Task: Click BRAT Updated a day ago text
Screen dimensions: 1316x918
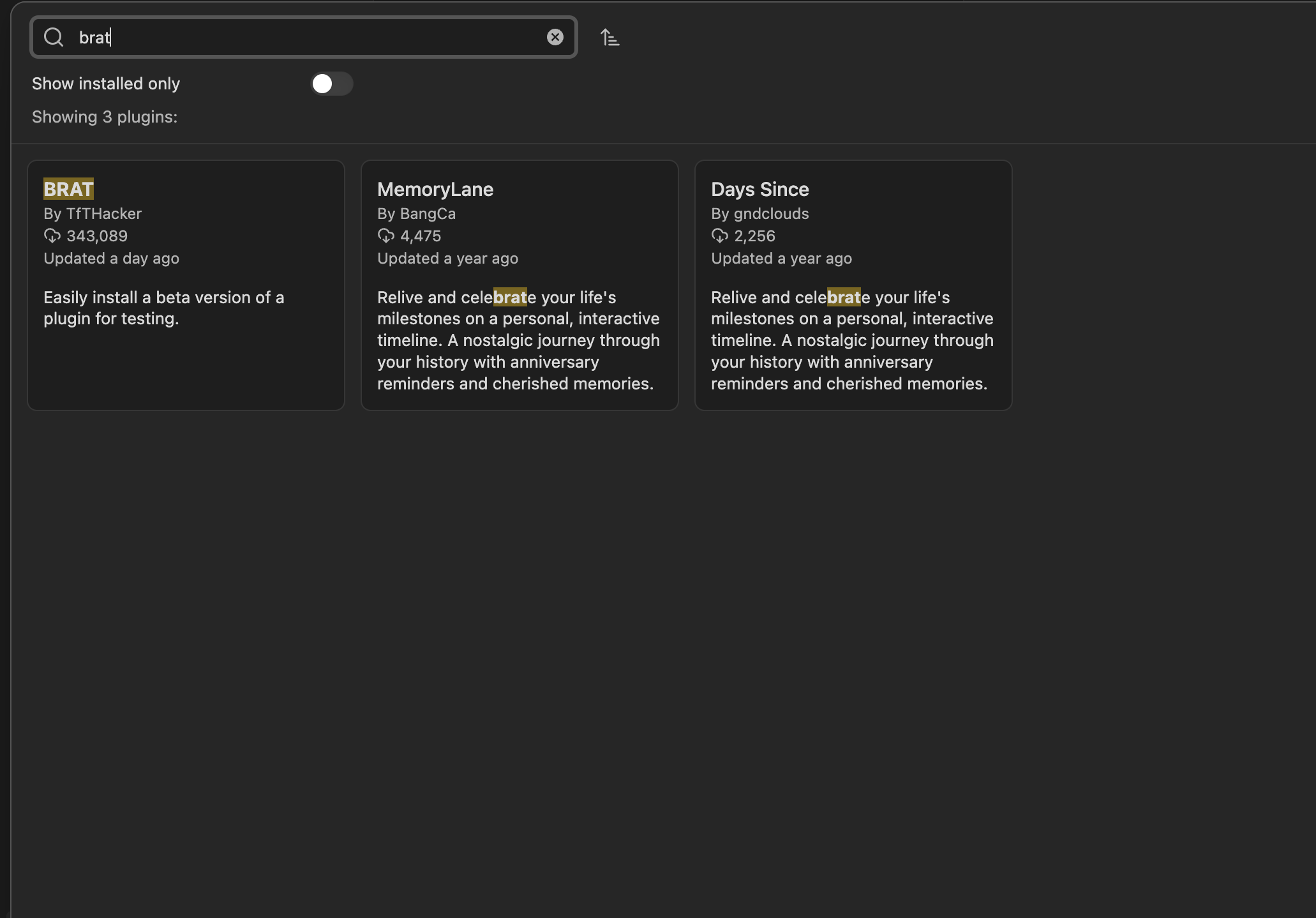Action: (111, 259)
